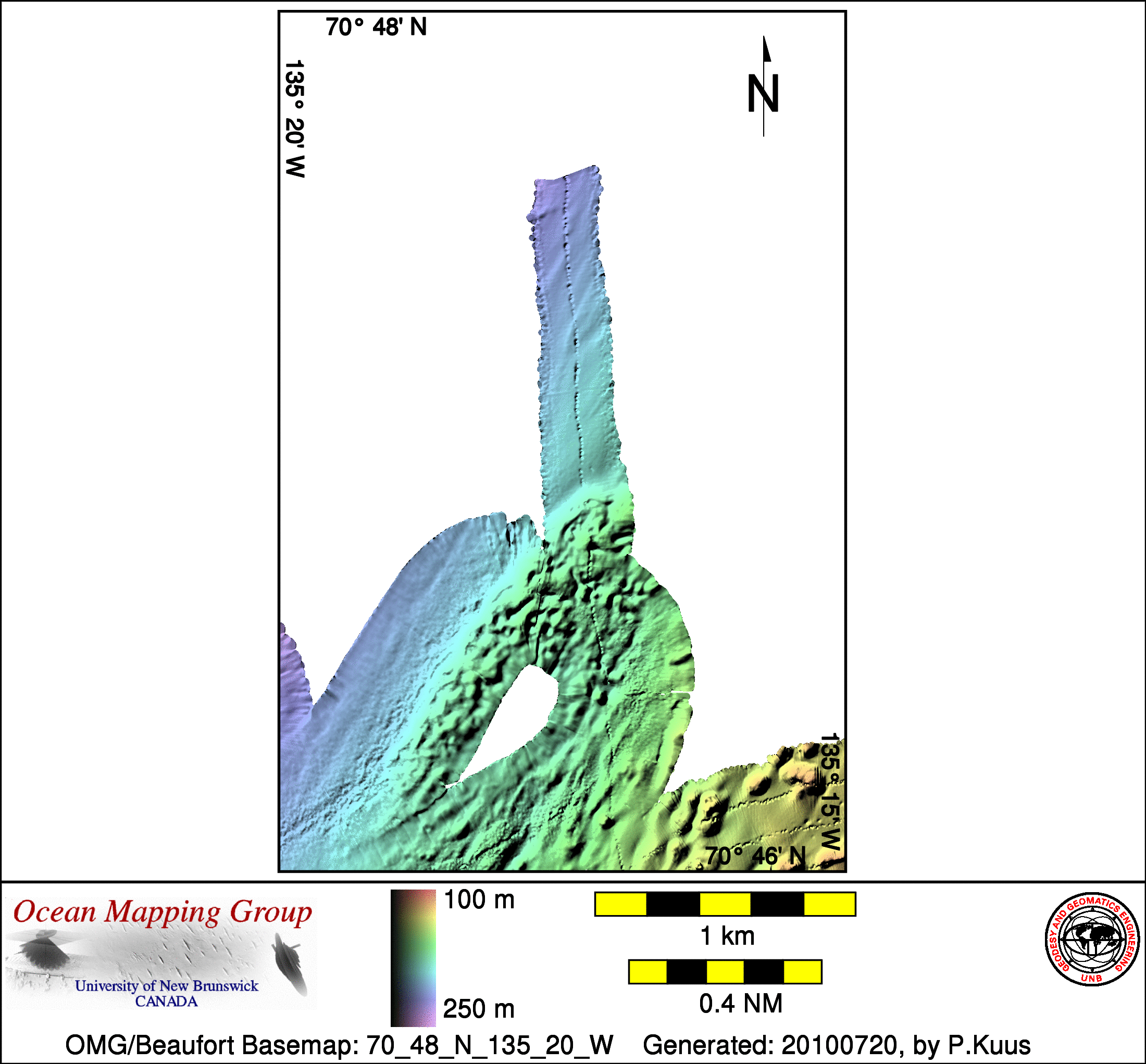Click the 250 m depth label
1146x1064 pixels.
click(x=479, y=1009)
